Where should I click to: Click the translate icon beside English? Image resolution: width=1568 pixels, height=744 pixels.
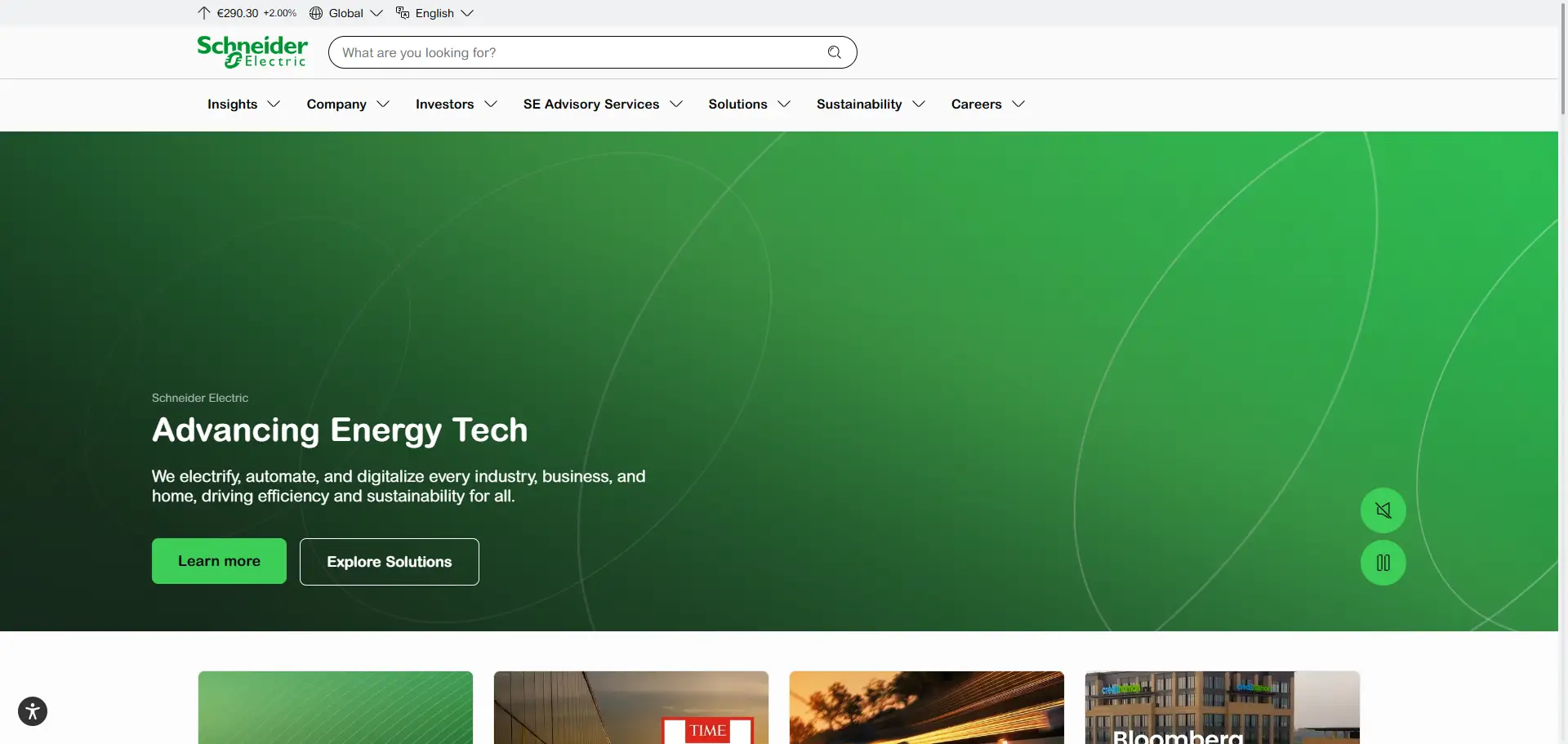pos(403,13)
